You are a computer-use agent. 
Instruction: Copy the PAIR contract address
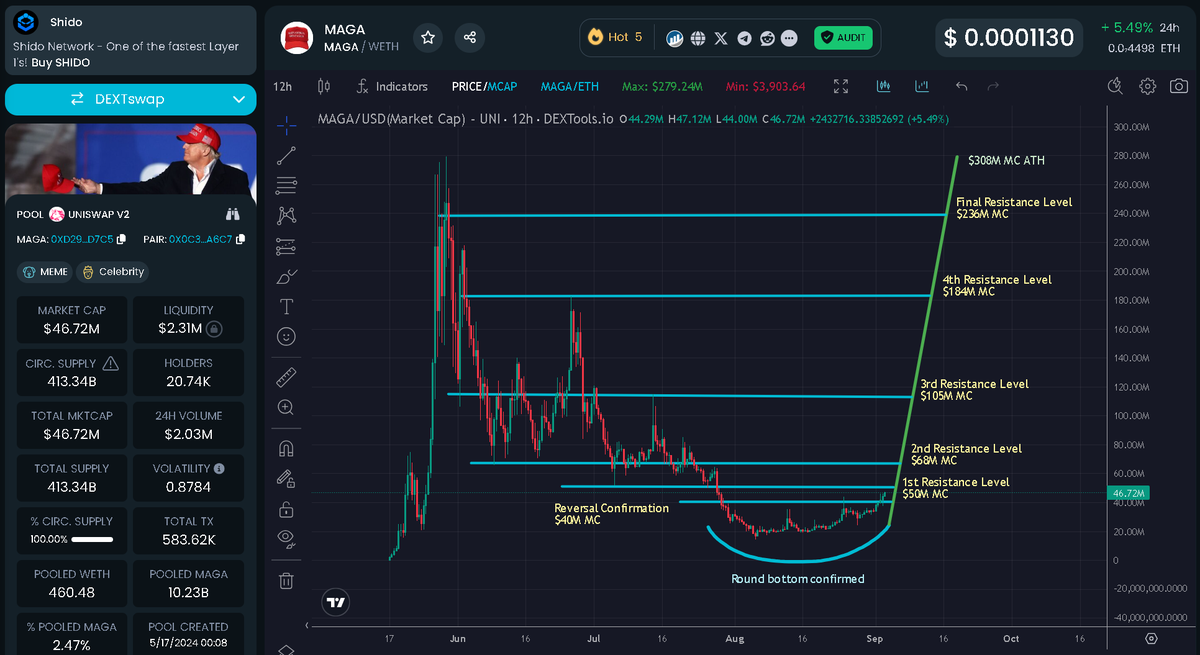coord(240,239)
